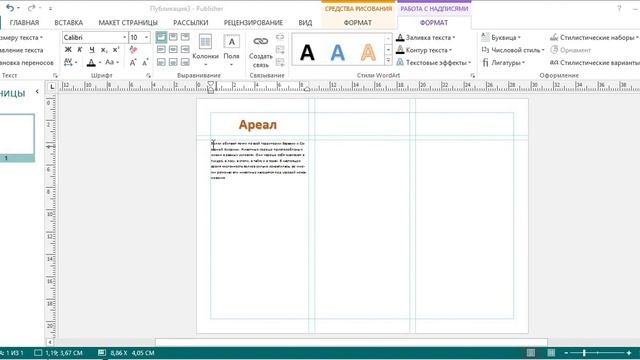Select align top center option
The width and height of the screenshot is (640, 360).
173,38
